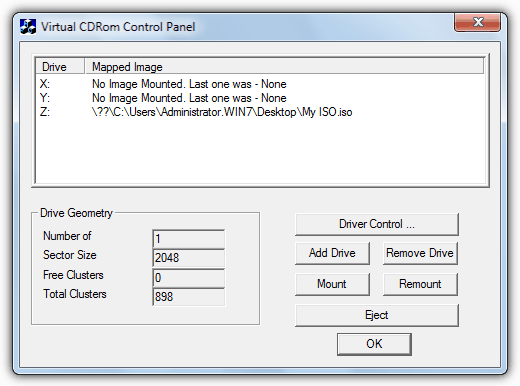This screenshot has height=386, width=520.
Task: Click the Remount button
Action: click(420, 284)
